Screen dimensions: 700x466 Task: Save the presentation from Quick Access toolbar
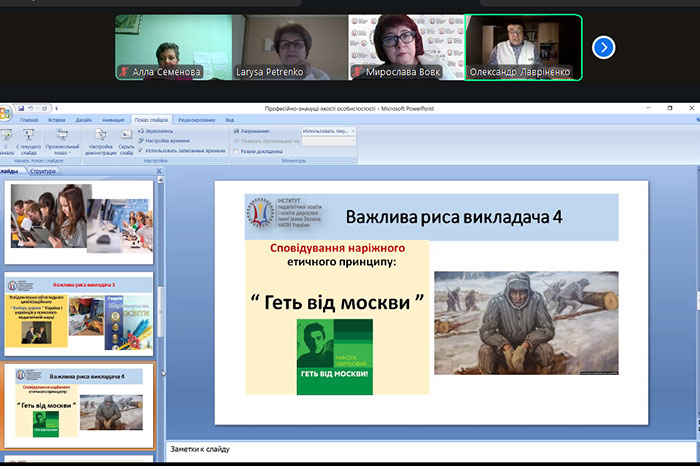point(21,108)
